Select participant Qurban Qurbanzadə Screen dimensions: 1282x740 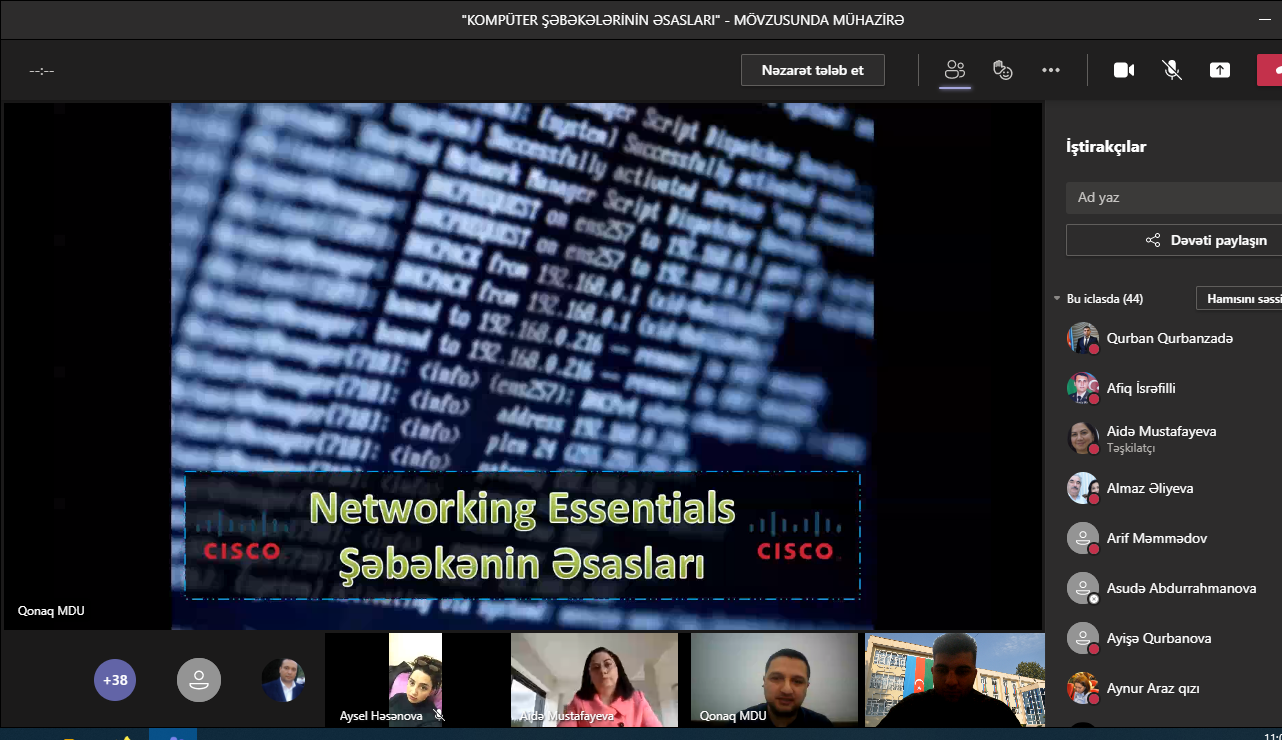pyautogui.click(x=1172, y=338)
